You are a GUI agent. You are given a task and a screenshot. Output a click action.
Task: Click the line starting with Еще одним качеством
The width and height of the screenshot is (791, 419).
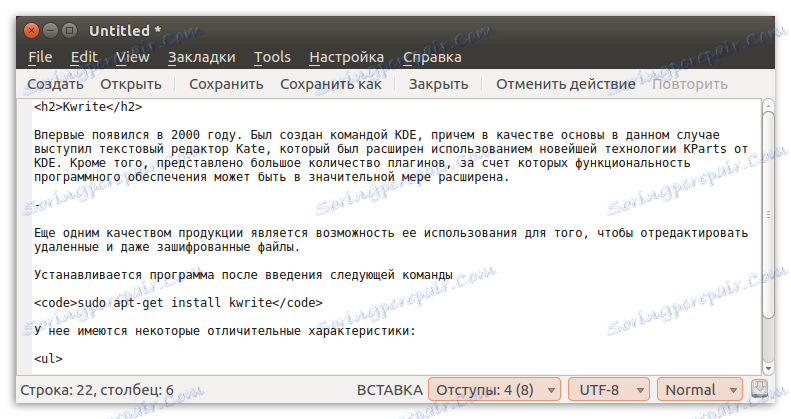pyautogui.click(x=391, y=233)
